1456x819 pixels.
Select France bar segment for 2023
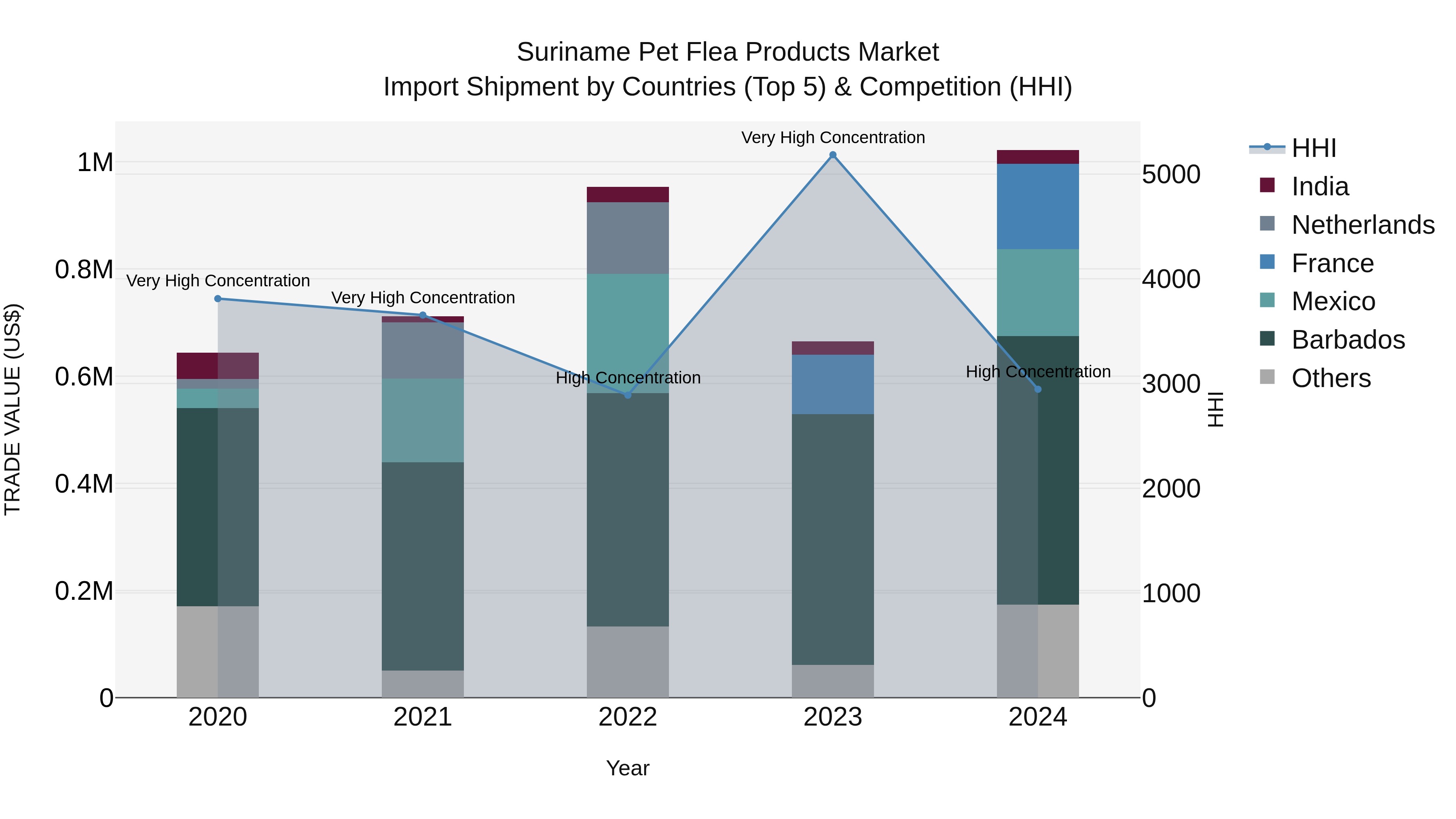point(833,384)
